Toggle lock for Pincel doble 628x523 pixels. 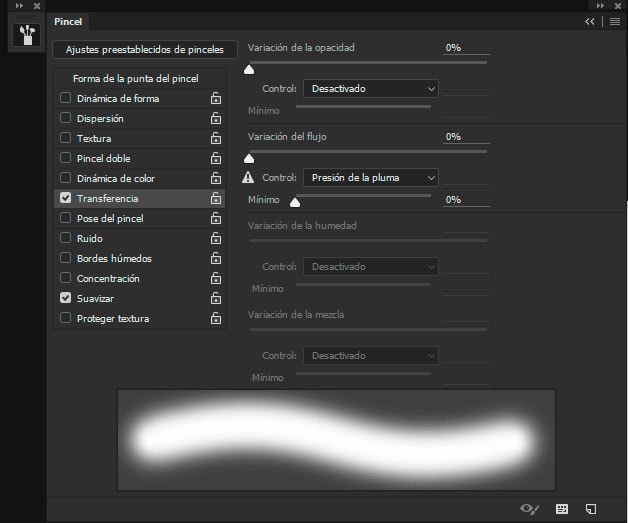pyautogui.click(x=216, y=158)
